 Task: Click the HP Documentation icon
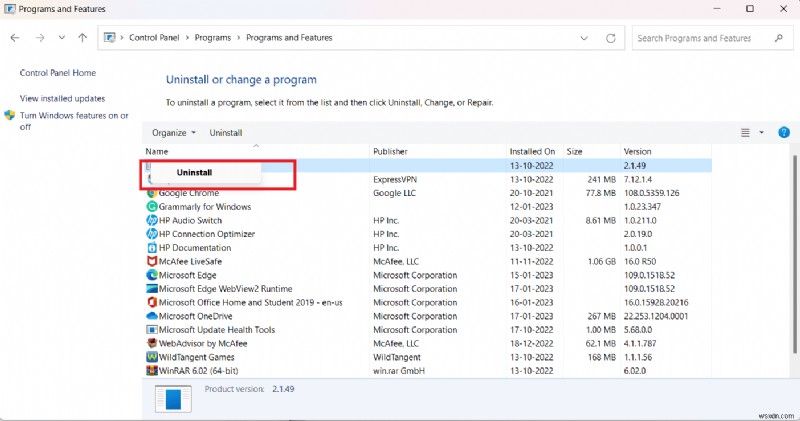point(152,248)
